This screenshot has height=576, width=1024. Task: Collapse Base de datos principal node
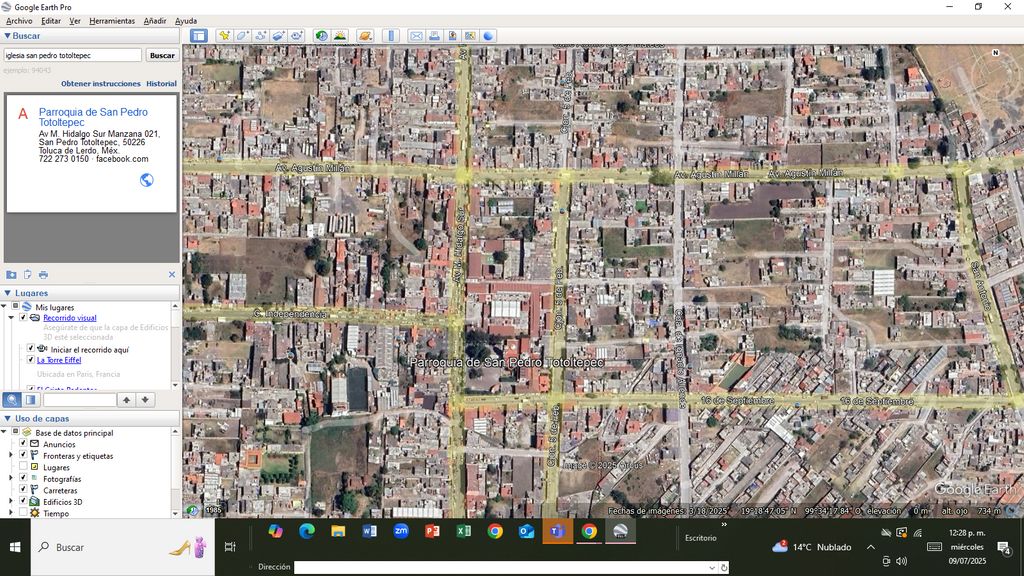click(x=5, y=432)
